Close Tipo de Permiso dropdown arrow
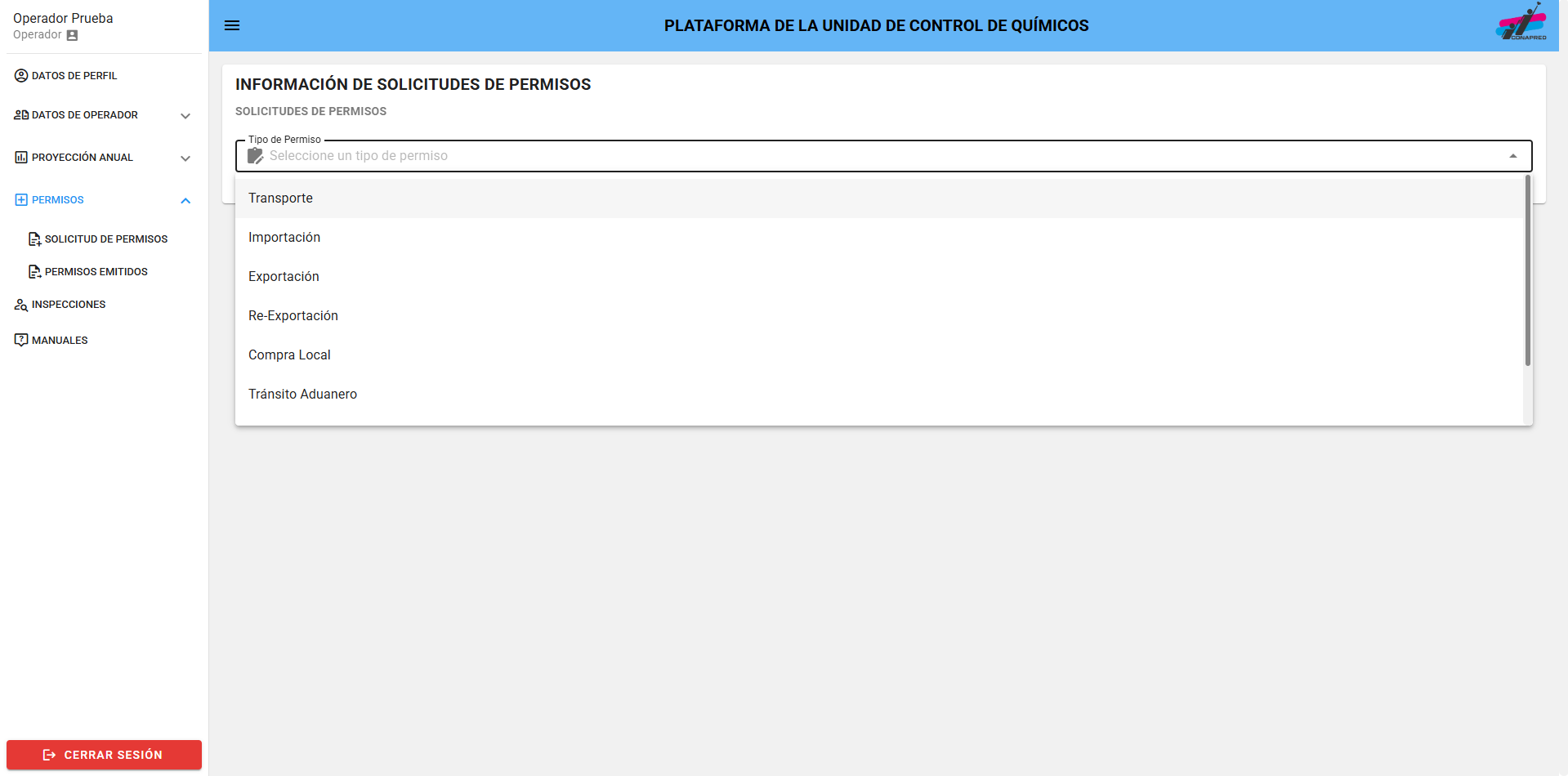This screenshot has height=776, width=1568. [x=1512, y=156]
